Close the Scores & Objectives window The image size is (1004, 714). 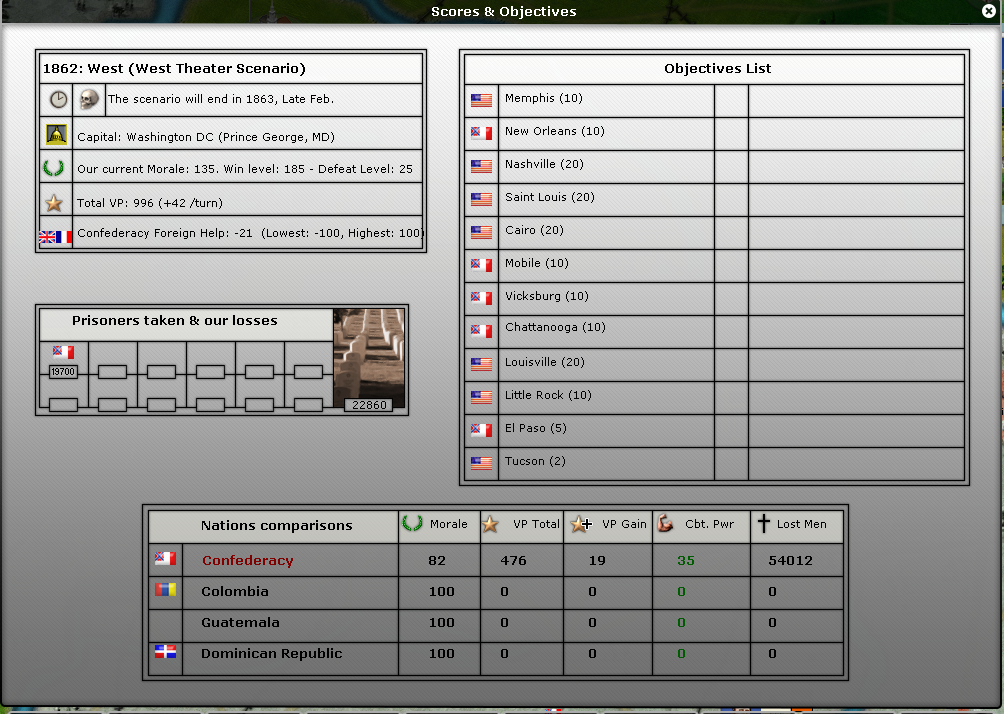point(988,11)
